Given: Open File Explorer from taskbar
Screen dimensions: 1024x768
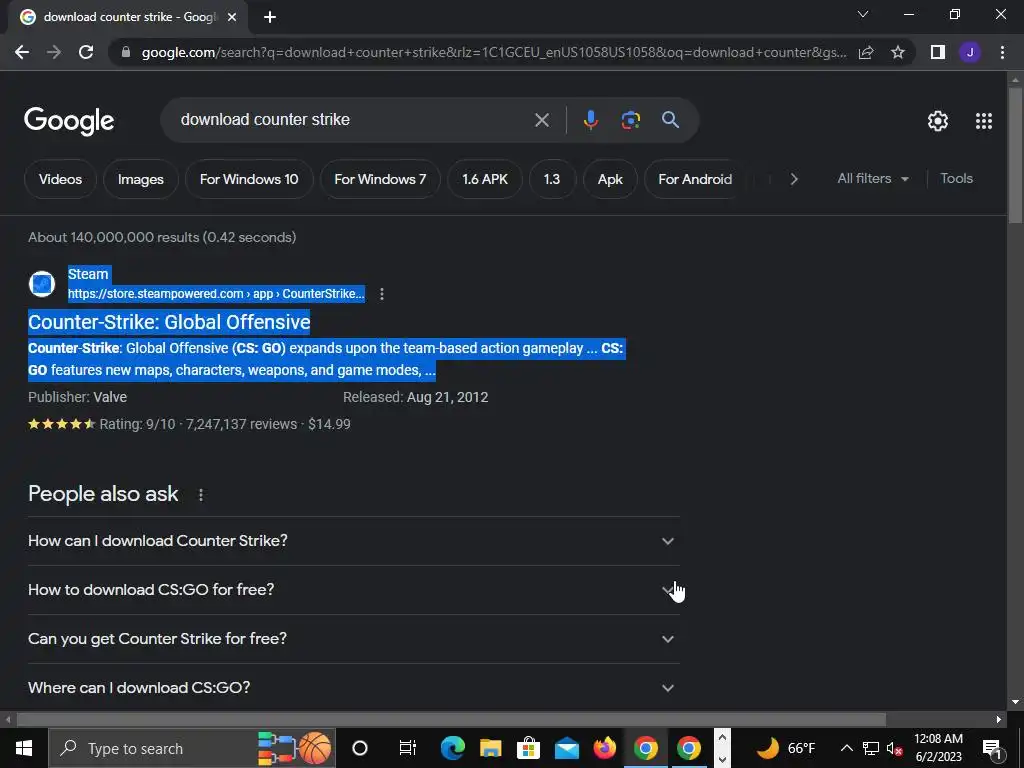Looking at the screenshot, I should click(x=490, y=748).
